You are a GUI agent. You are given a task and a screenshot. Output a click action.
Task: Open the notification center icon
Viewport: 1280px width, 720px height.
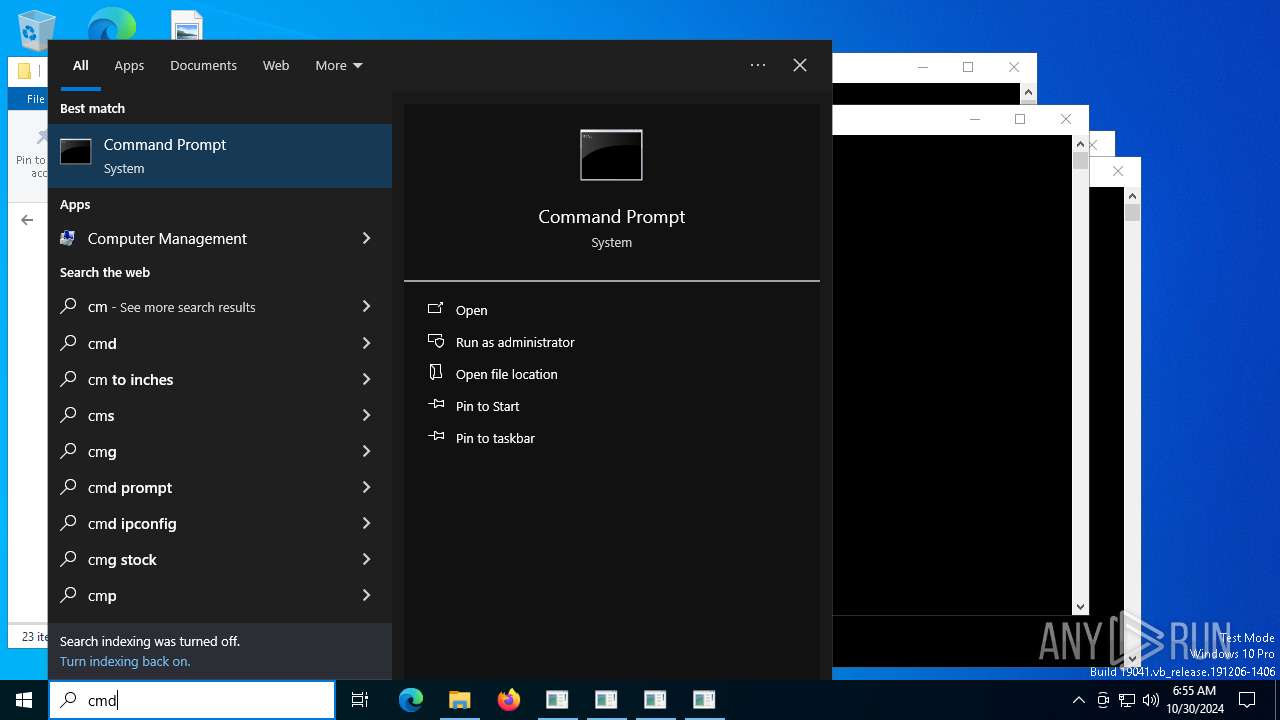[x=1247, y=700]
